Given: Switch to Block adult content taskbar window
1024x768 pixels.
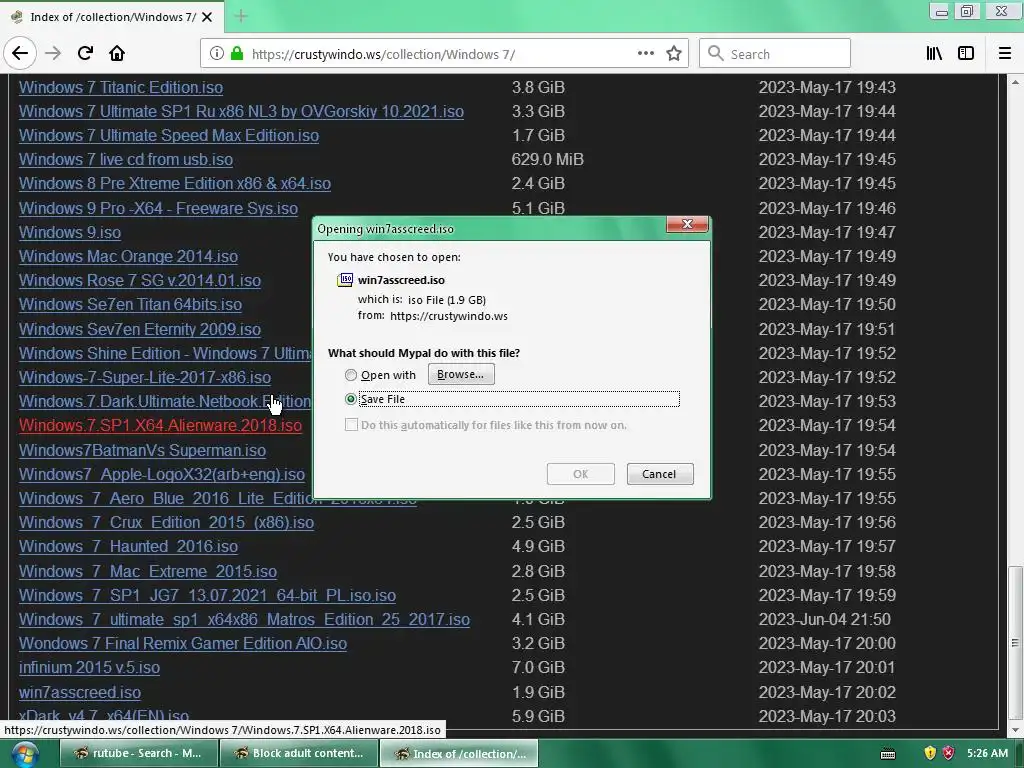Looking at the screenshot, I should [299, 754].
